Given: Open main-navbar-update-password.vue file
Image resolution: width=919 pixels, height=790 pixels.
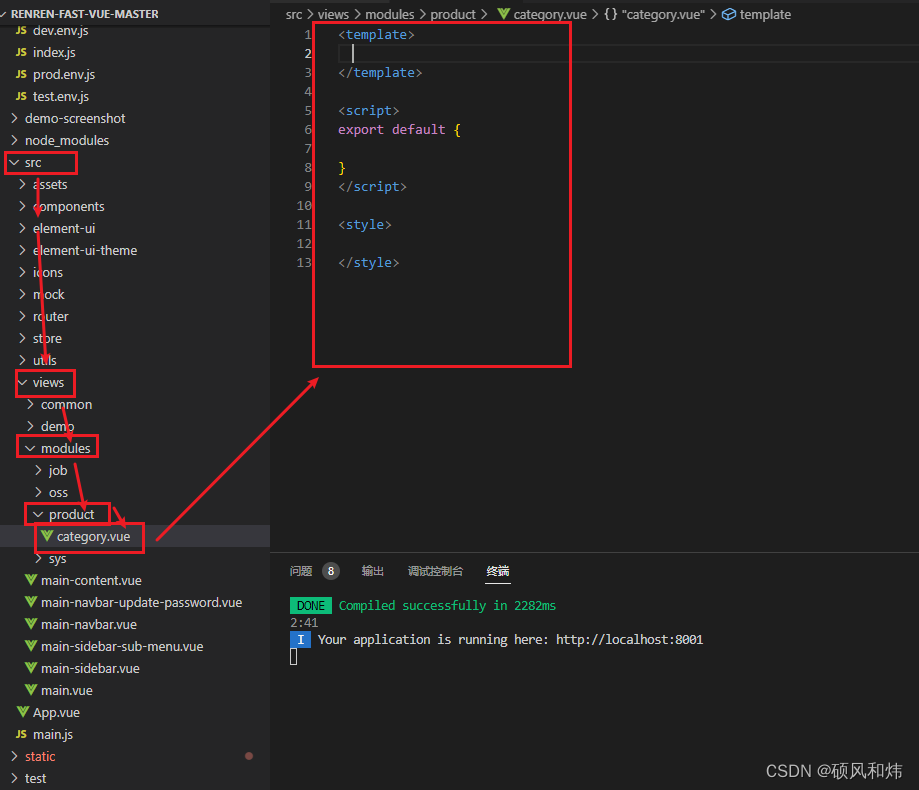Looking at the screenshot, I should 141,602.
